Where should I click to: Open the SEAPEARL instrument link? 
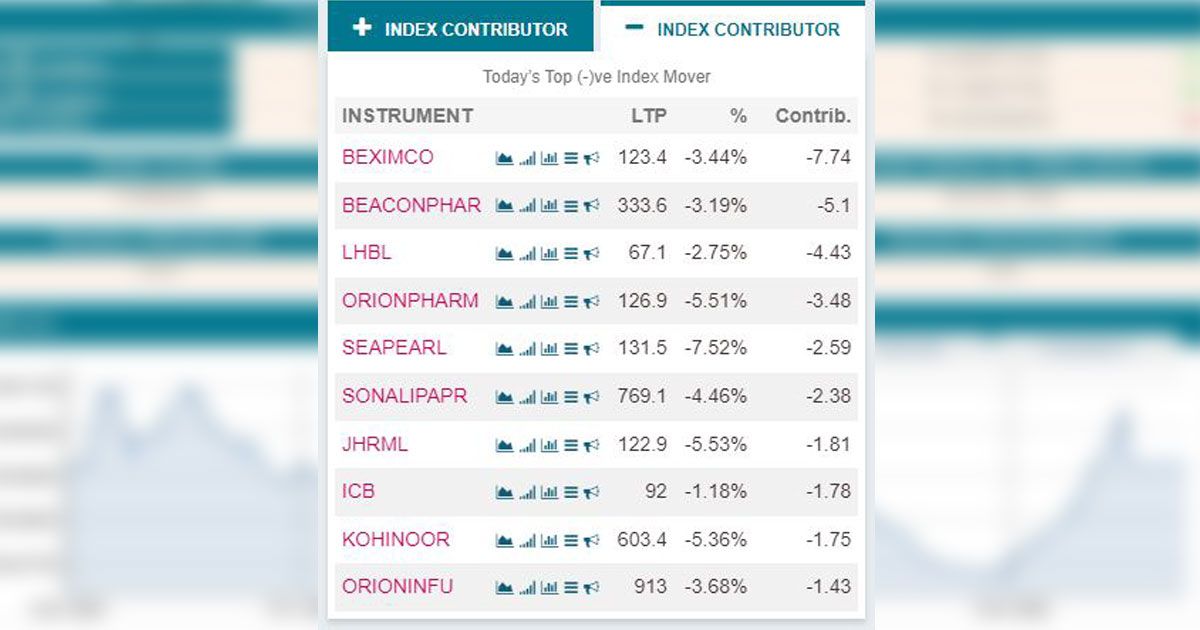(394, 348)
